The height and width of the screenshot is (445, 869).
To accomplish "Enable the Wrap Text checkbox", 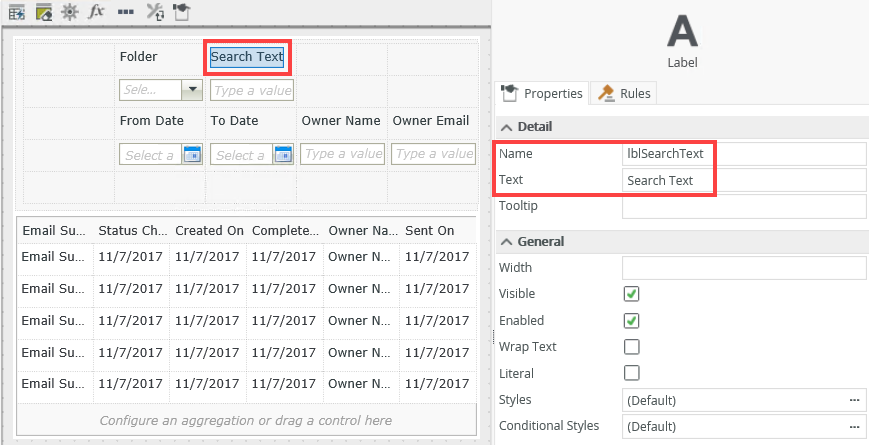I will [631, 347].
